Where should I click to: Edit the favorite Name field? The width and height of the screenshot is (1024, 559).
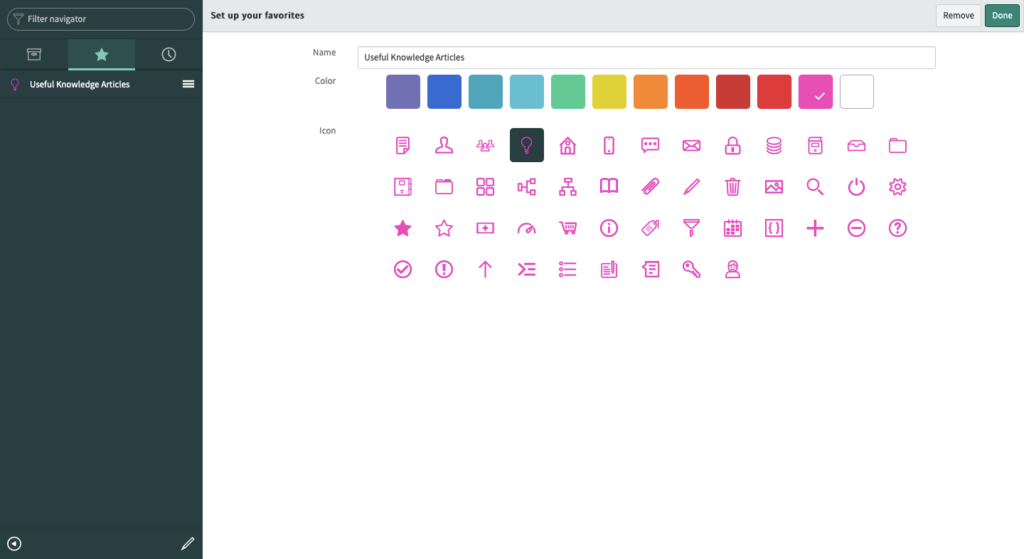pos(646,57)
